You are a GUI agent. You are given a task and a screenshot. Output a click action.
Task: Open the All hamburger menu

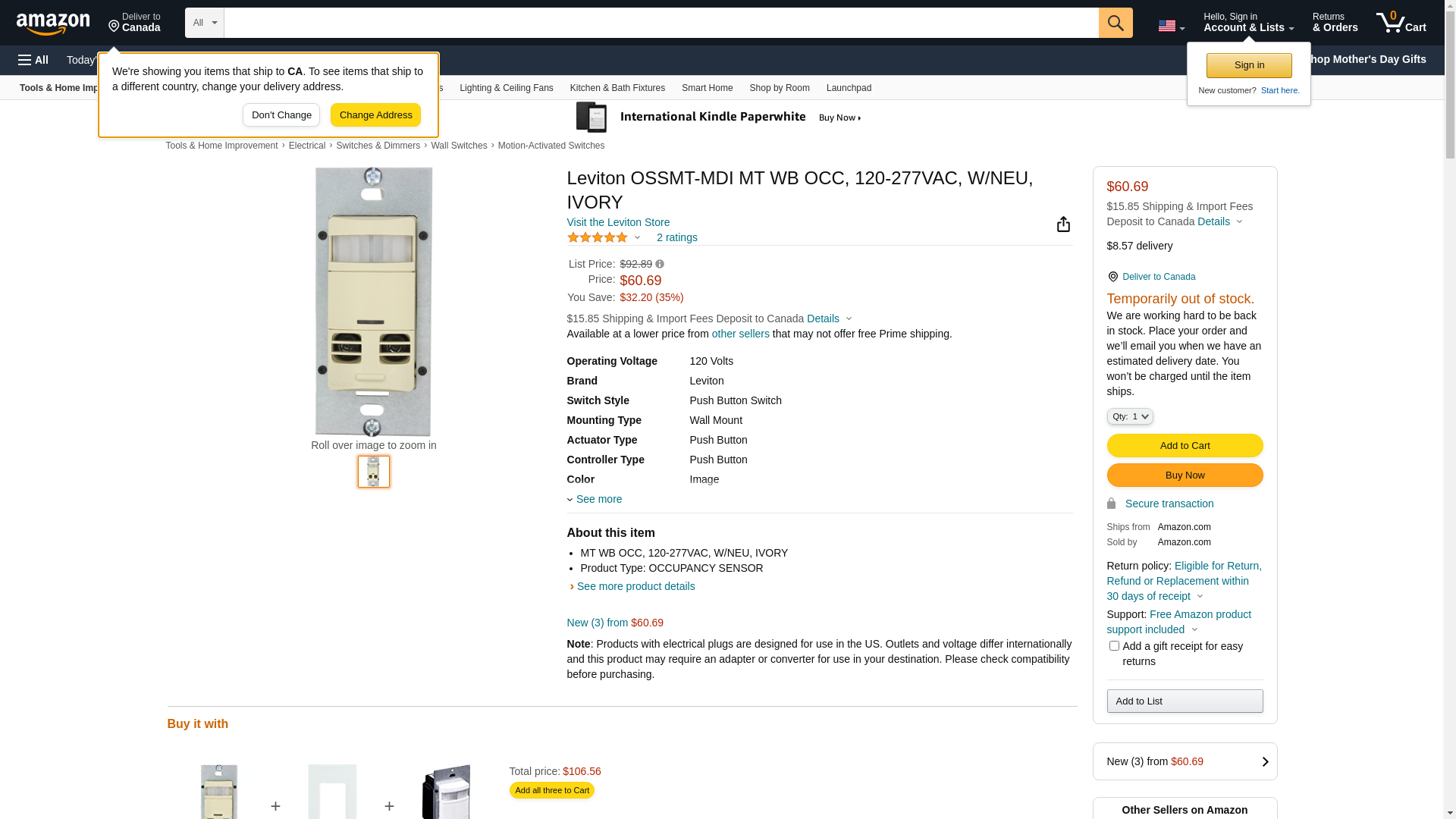click(x=33, y=60)
